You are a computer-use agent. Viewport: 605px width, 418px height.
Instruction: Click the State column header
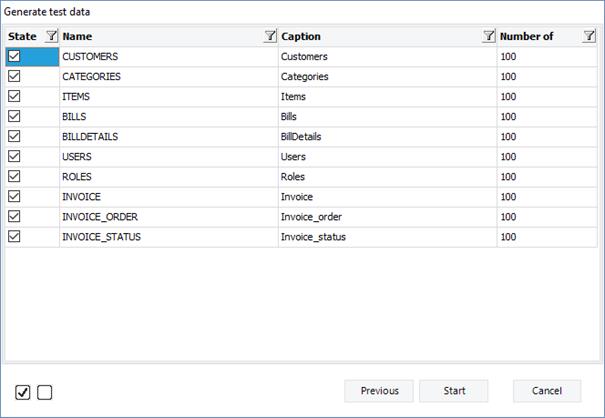32,36
